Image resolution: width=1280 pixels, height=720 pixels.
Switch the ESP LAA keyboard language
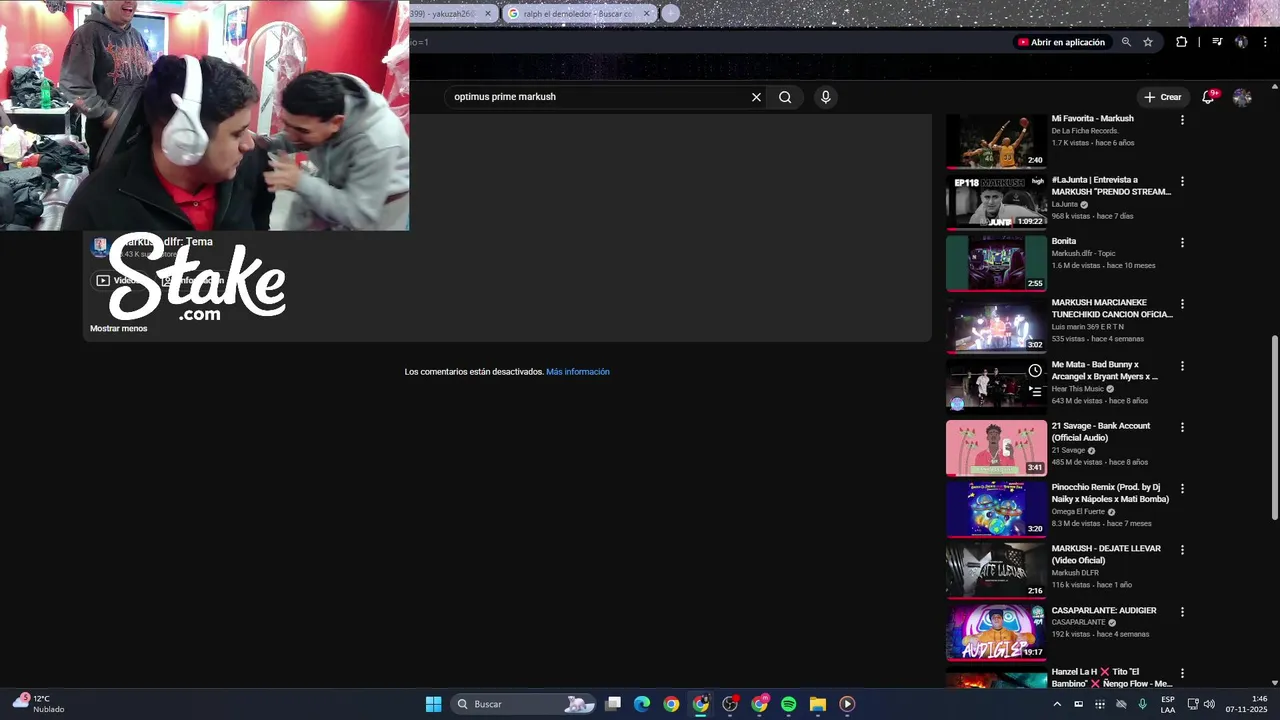point(1168,704)
